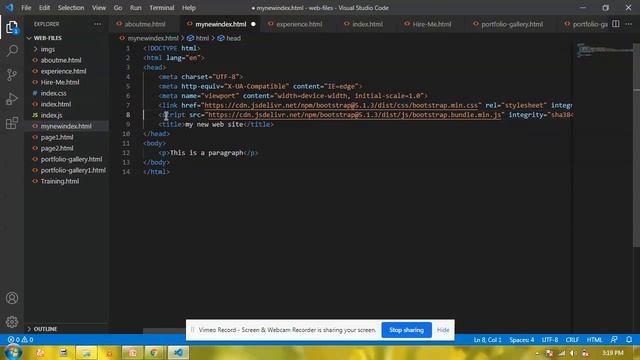Screen dimensions: 640x360
Task: Click the Stop sharing button
Action: click(407, 330)
